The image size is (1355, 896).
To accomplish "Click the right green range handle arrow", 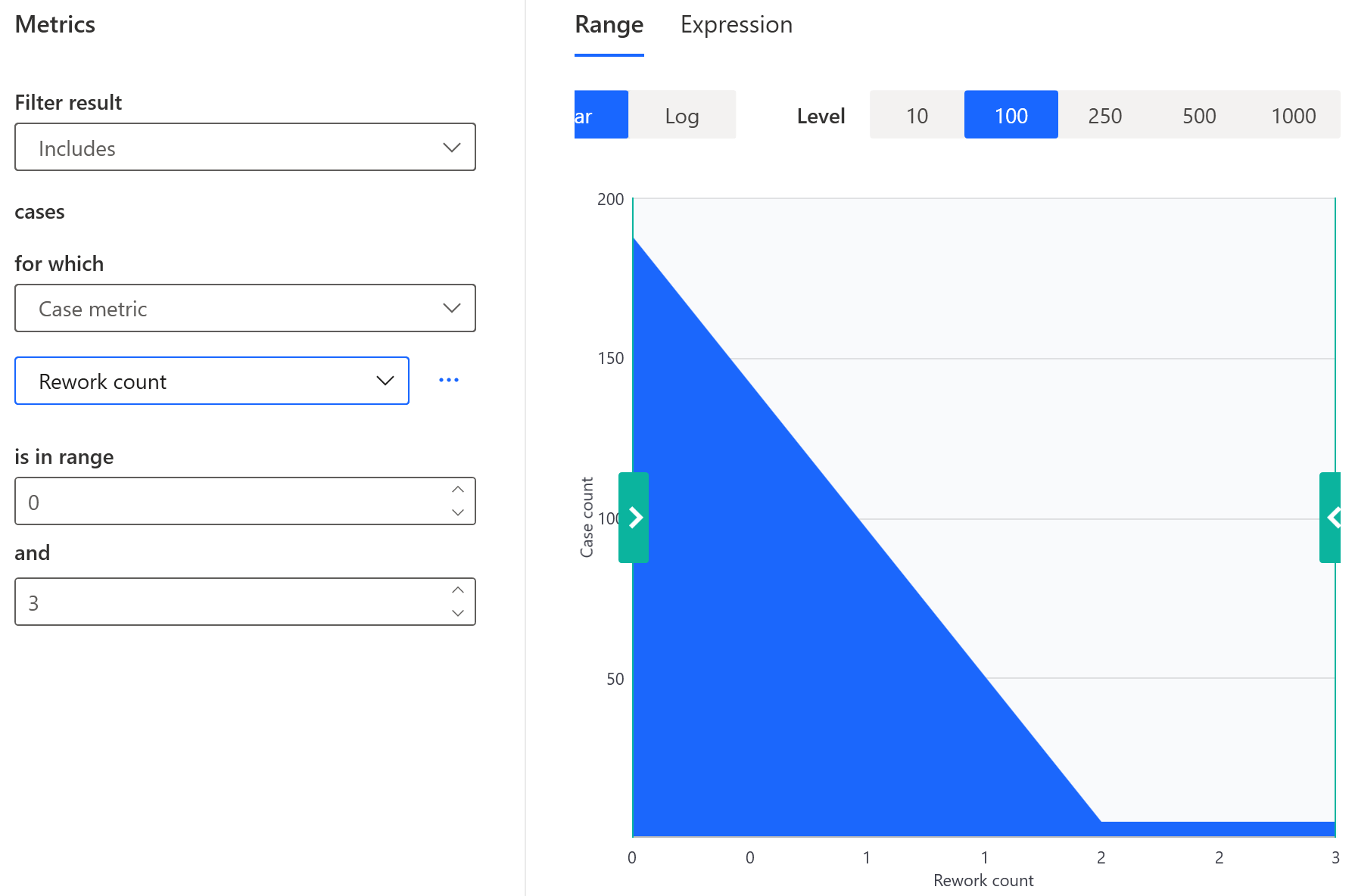I will click(1332, 518).
